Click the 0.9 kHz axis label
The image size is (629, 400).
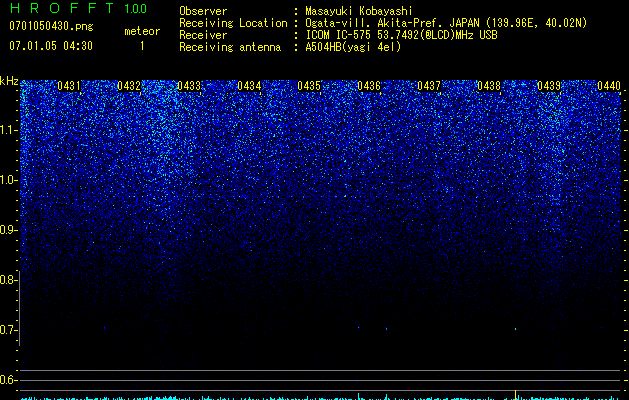[x=8, y=230]
